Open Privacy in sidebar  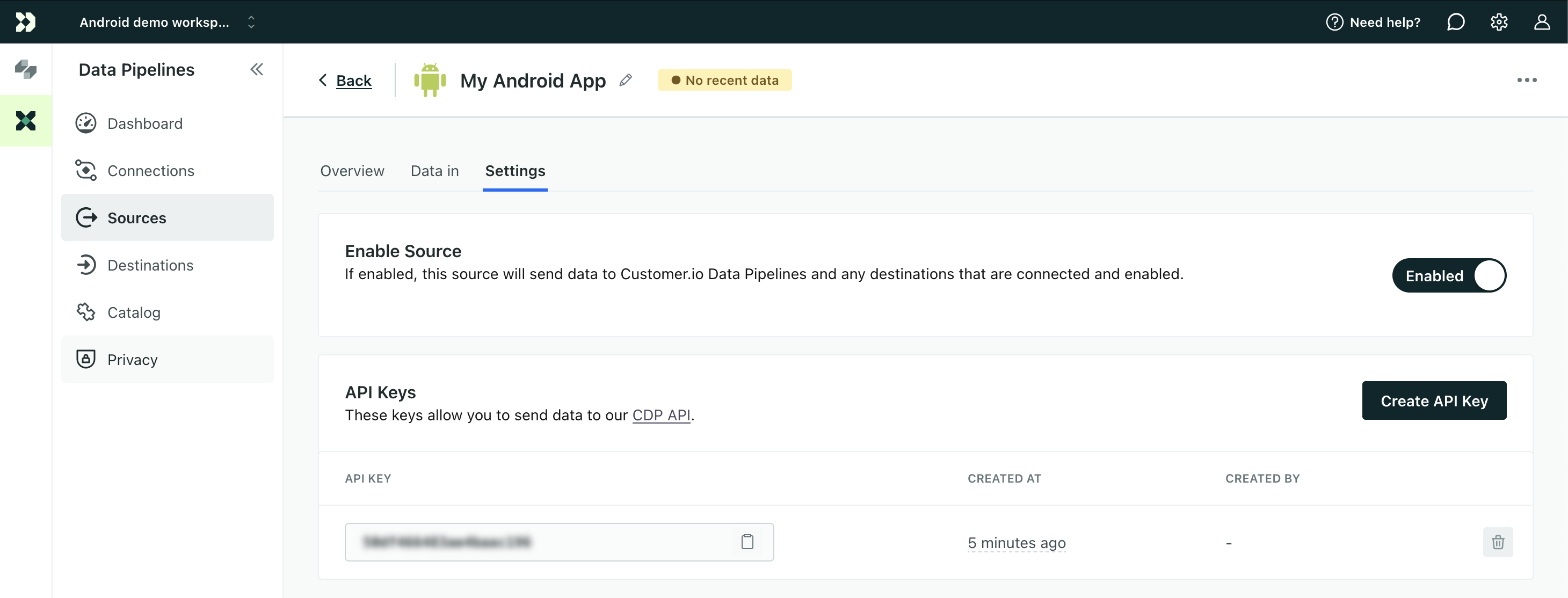168,360
